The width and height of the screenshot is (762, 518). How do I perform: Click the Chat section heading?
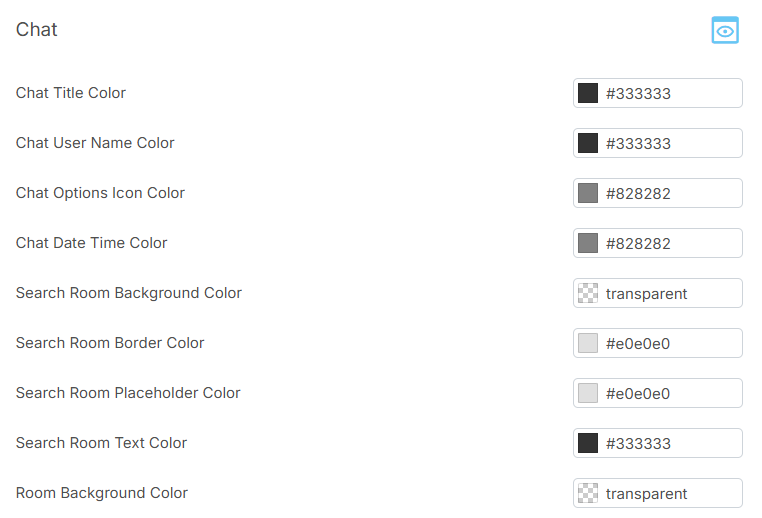click(x=37, y=30)
